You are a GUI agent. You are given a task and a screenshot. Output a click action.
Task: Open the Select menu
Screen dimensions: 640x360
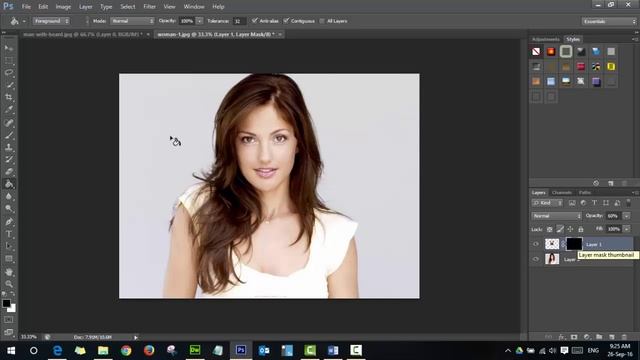point(127,7)
